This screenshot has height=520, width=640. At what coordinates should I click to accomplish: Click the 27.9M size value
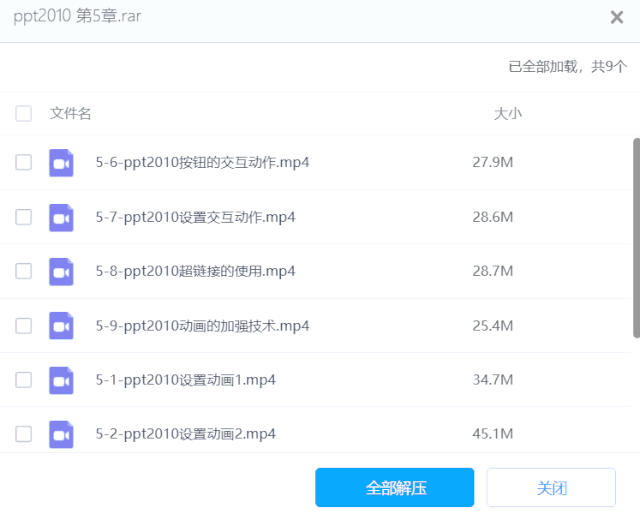(493, 162)
